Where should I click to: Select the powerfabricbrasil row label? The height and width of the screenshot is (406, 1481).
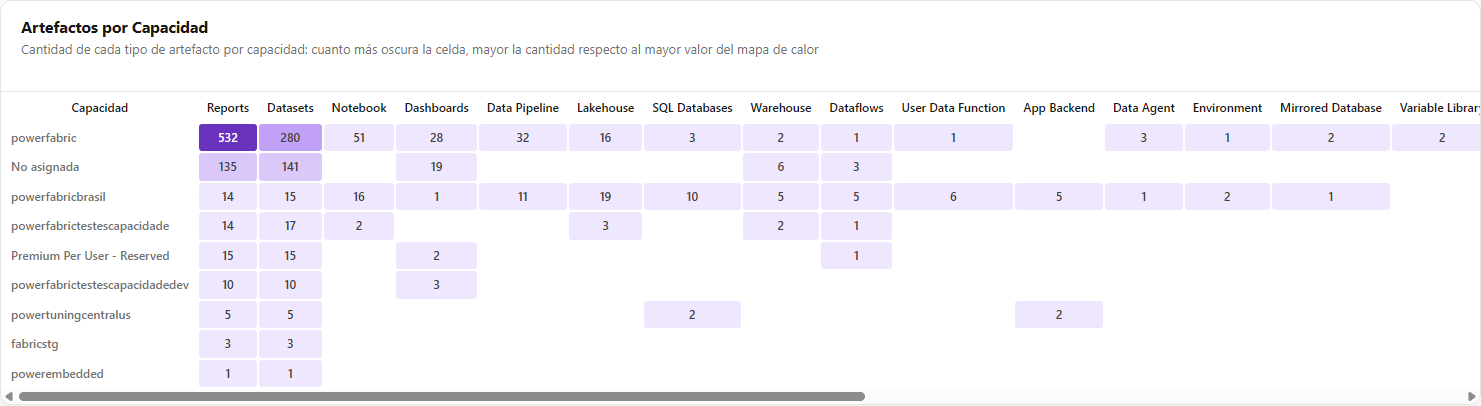(60, 197)
